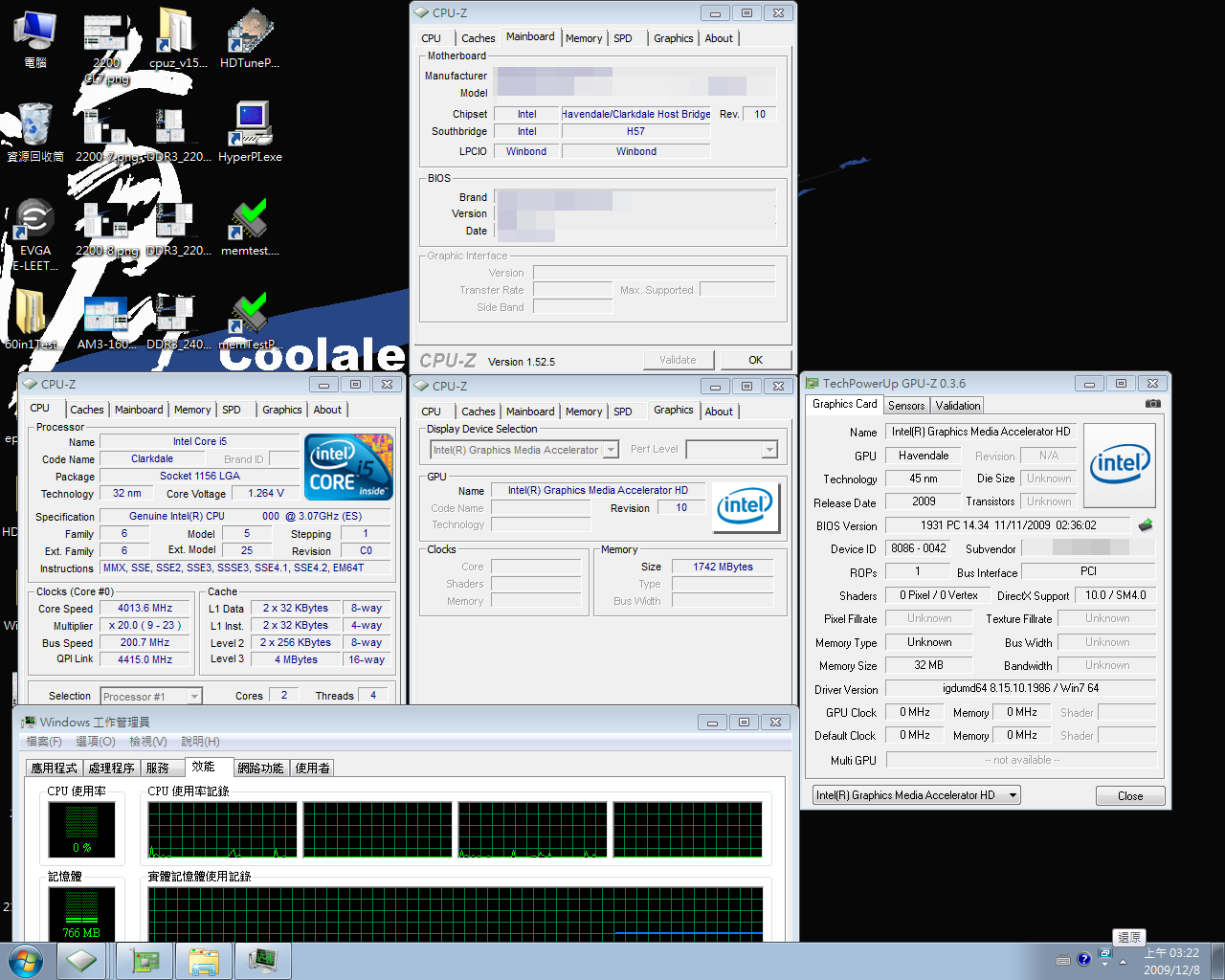
Task: Click the Task Manager taskbar button
Action: click(263, 961)
